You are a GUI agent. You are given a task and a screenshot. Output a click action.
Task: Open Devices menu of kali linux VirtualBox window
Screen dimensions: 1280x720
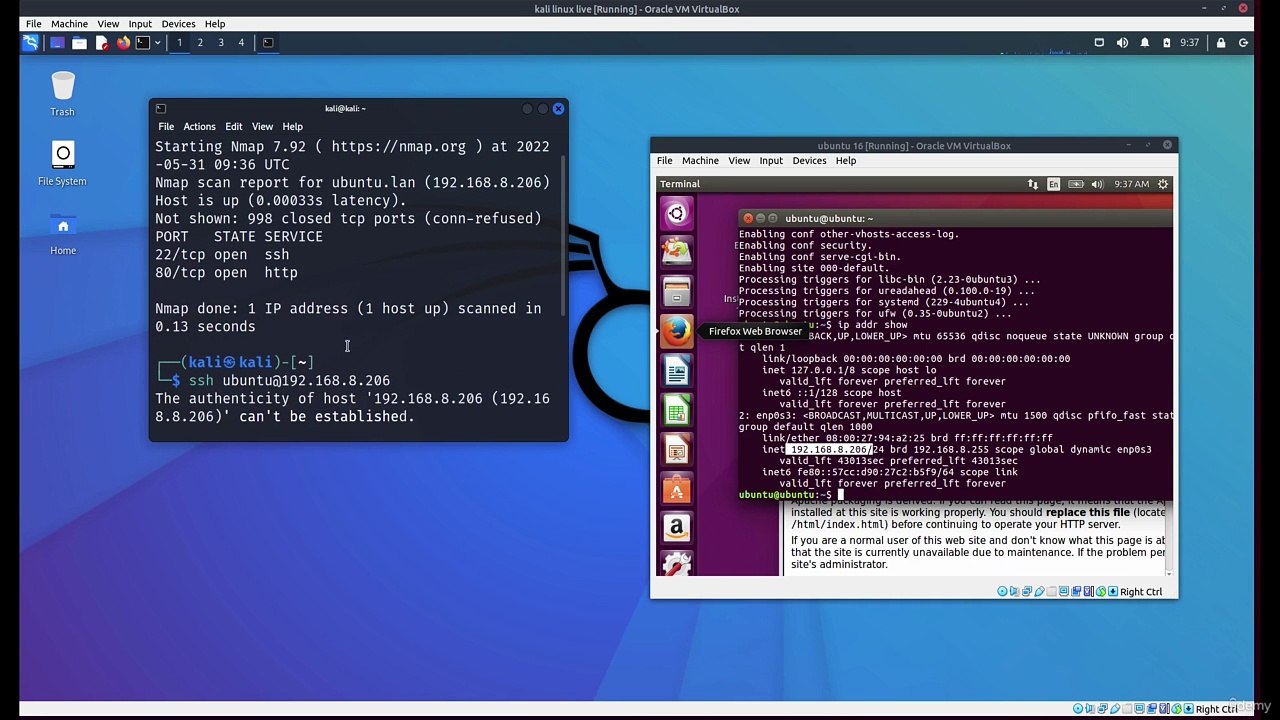178,23
